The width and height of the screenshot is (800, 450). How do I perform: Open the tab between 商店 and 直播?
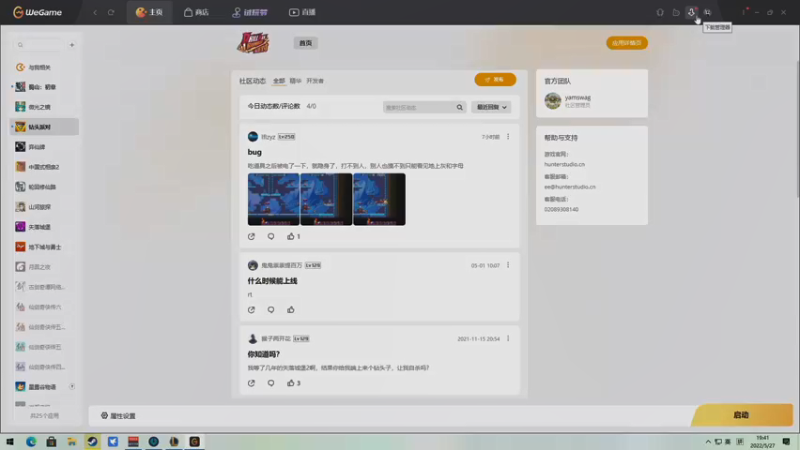tap(250, 12)
